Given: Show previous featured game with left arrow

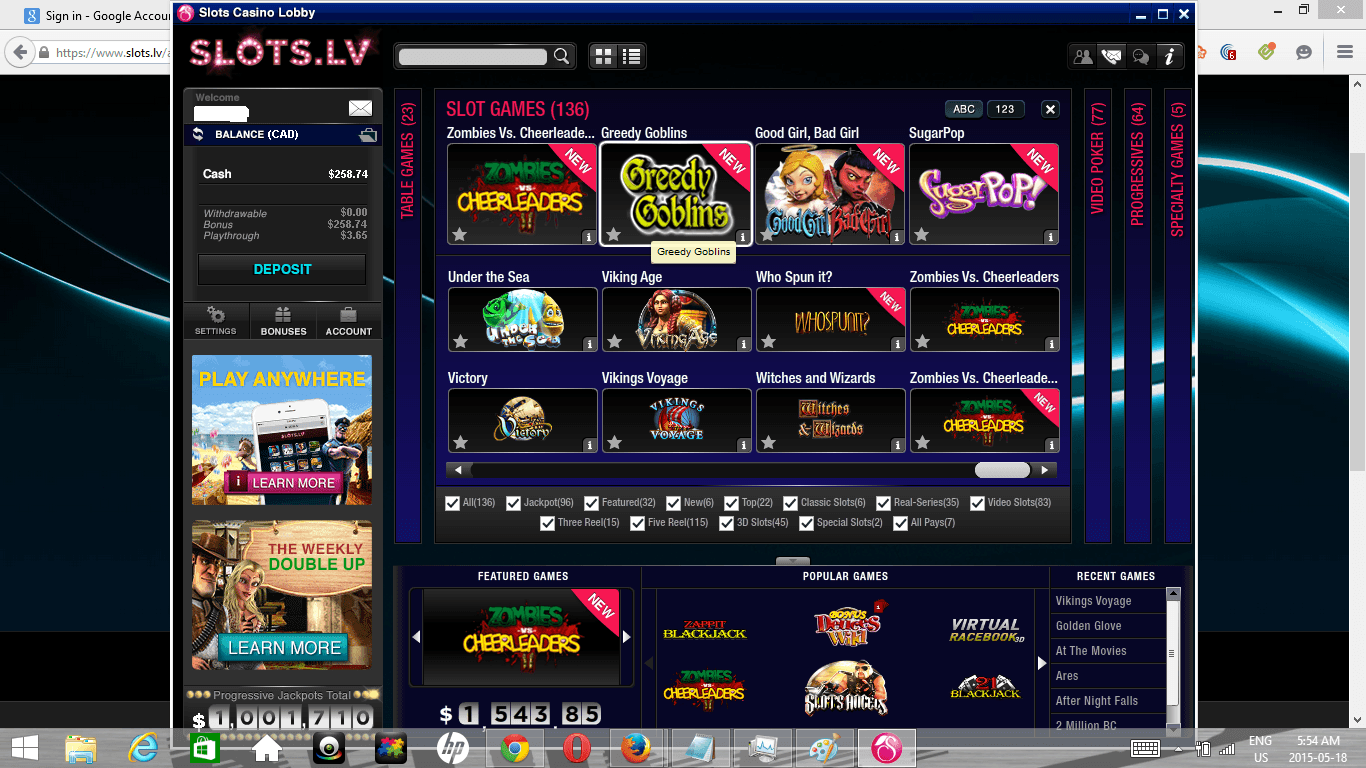Looking at the screenshot, I should [416, 636].
